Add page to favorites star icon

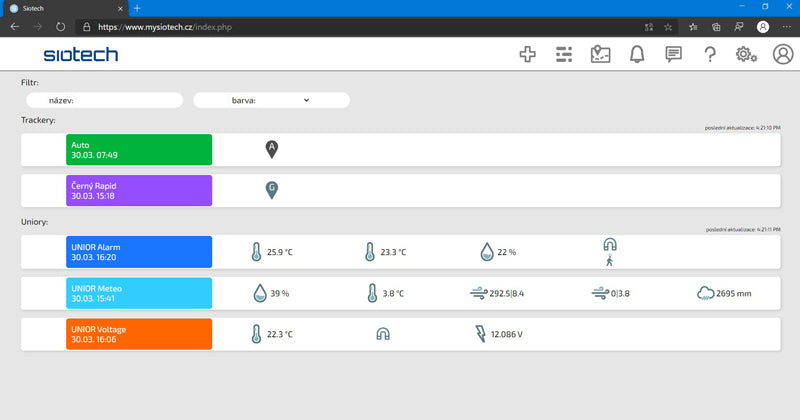tap(668, 27)
